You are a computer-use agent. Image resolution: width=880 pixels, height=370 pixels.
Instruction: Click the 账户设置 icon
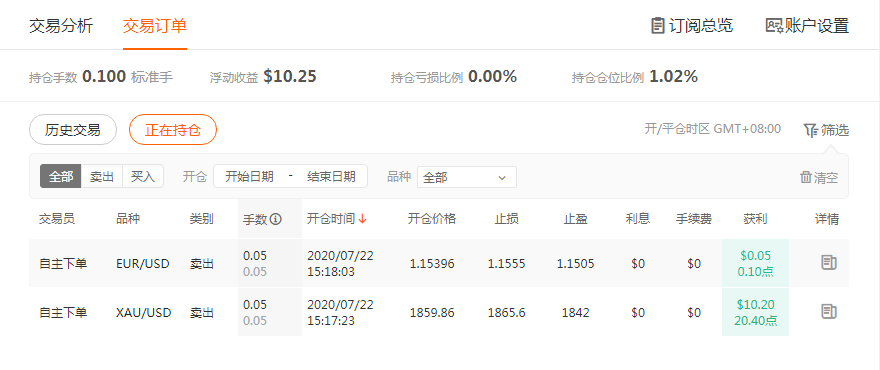pos(774,26)
